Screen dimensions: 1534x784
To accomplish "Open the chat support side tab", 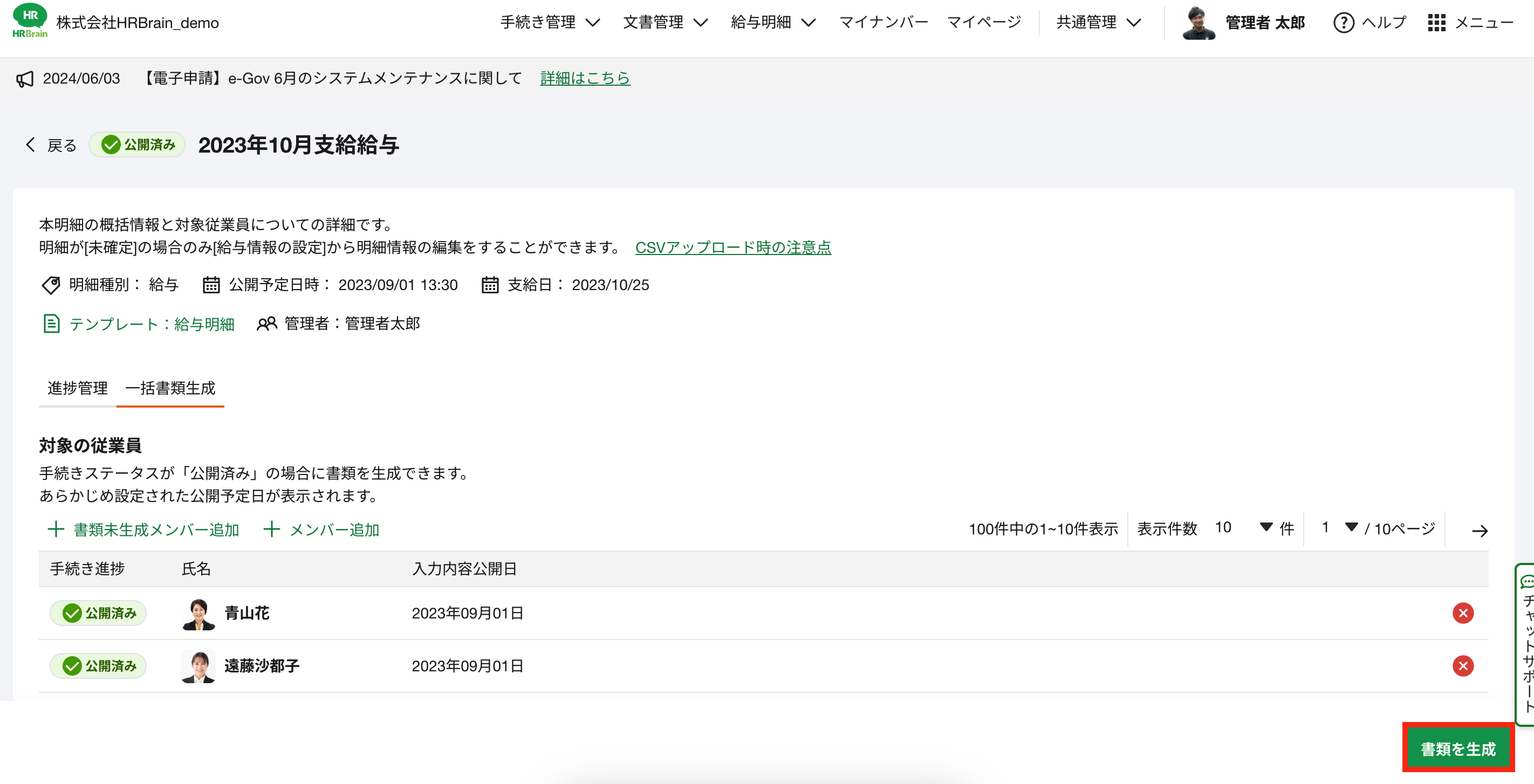I will pyautogui.click(x=1525, y=645).
